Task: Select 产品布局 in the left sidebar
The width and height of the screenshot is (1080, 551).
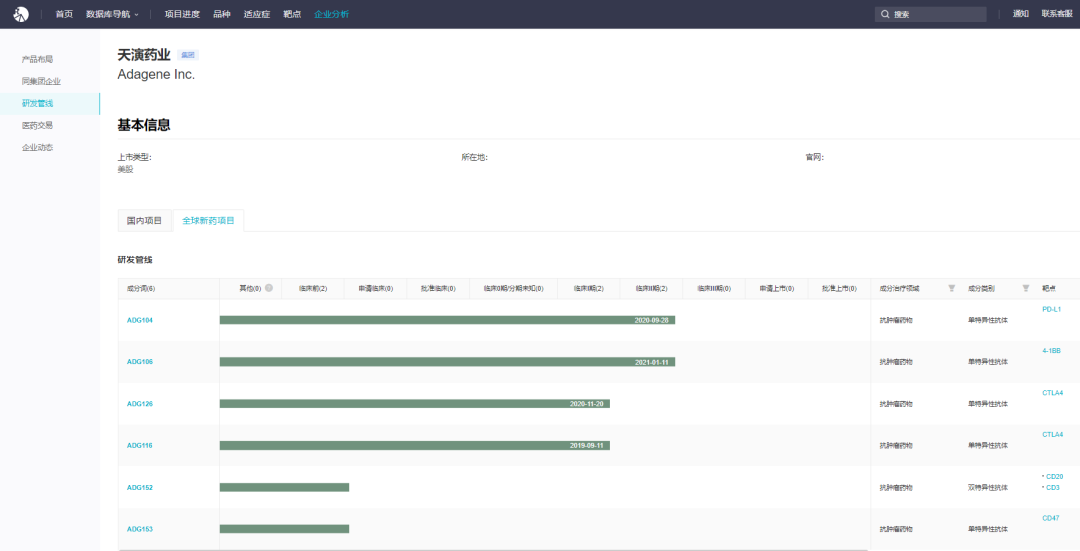Action: [37, 59]
